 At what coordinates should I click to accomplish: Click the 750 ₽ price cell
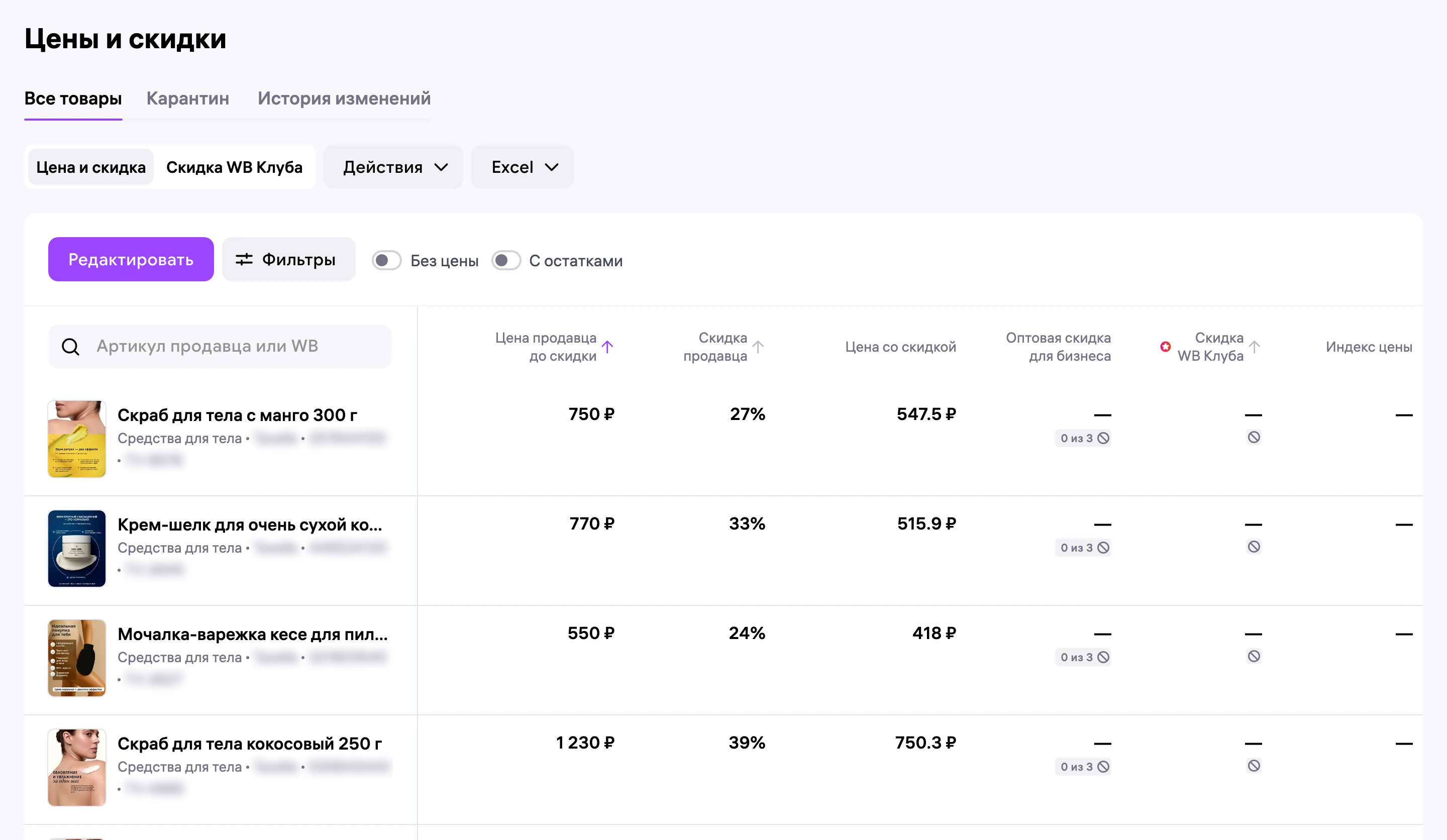coord(591,414)
